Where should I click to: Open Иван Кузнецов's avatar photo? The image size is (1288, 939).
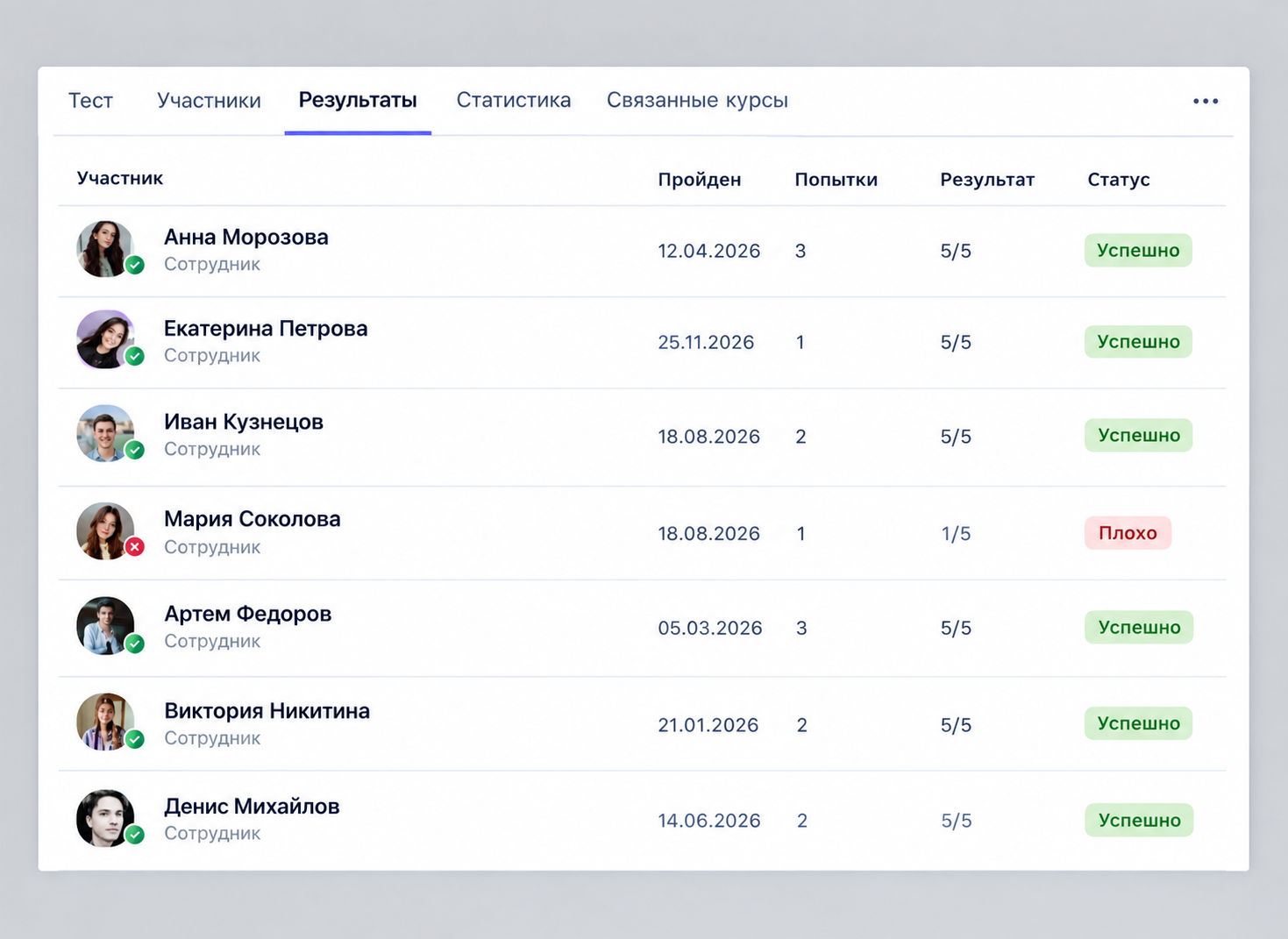pyautogui.click(x=105, y=433)
